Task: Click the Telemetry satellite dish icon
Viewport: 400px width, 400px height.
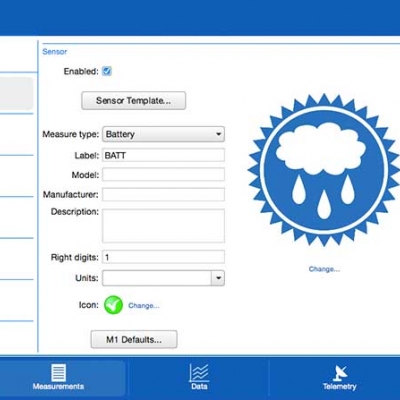Action: 340,373
